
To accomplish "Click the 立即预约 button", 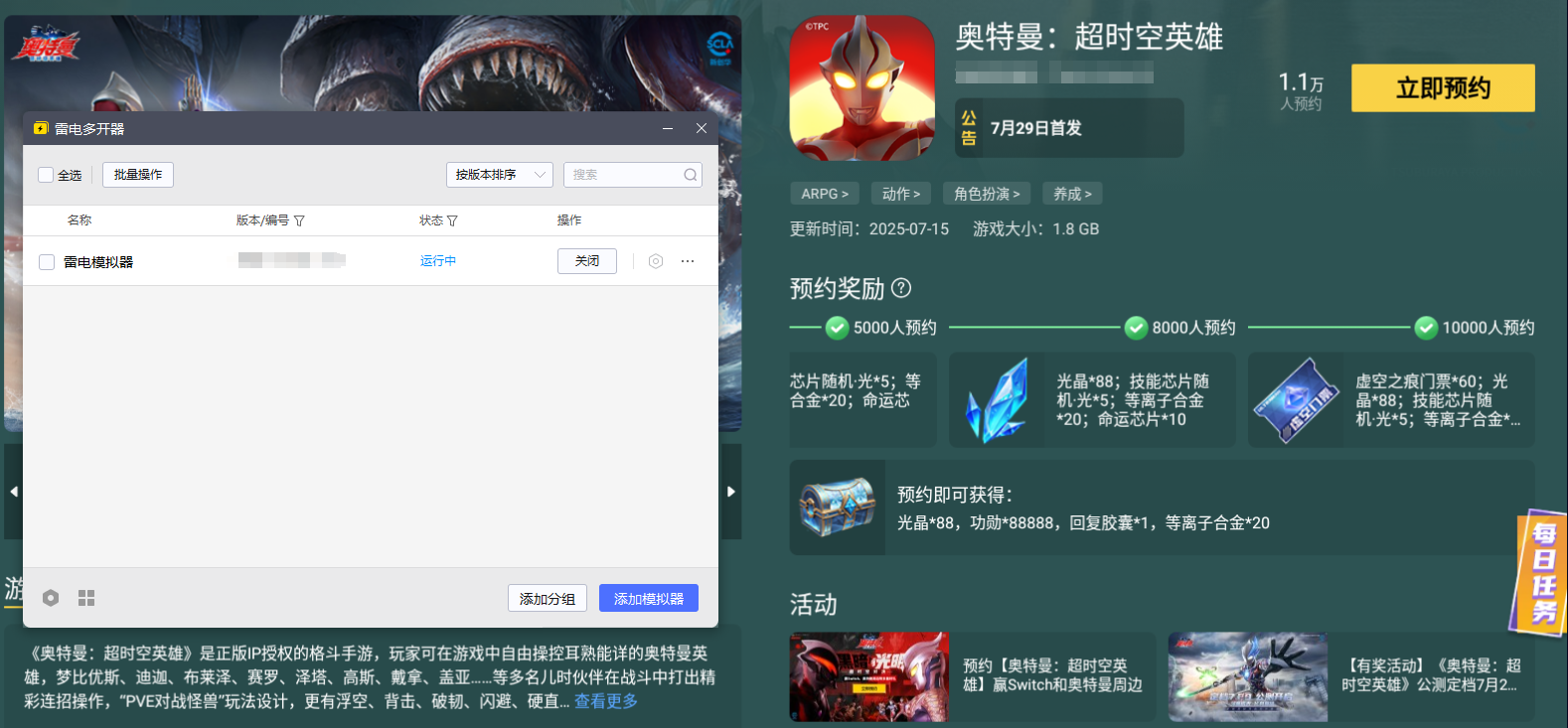I will coord(1443,88).
